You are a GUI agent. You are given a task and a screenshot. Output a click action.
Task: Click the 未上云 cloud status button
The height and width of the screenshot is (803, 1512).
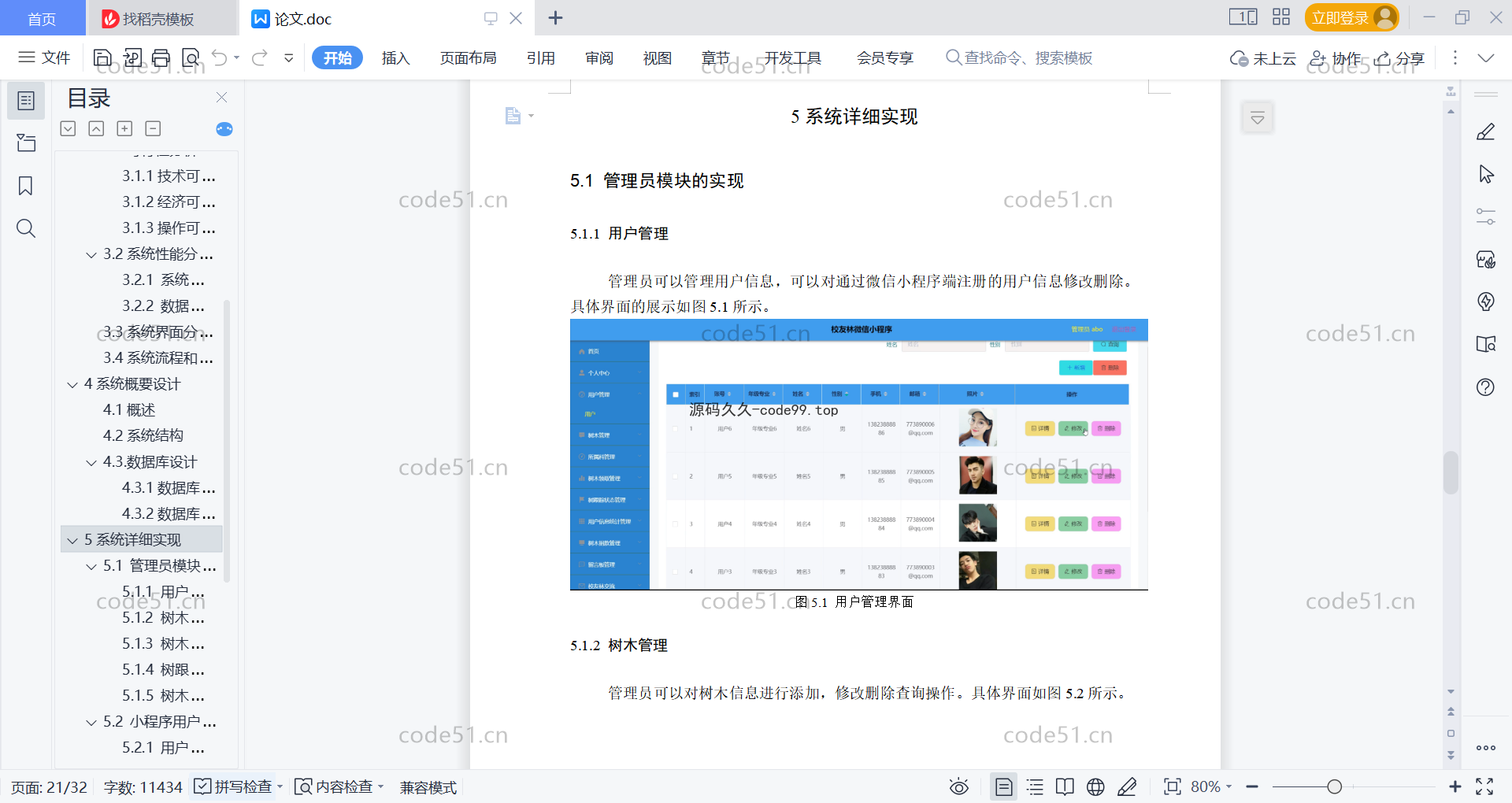(x=1262, y=58)
